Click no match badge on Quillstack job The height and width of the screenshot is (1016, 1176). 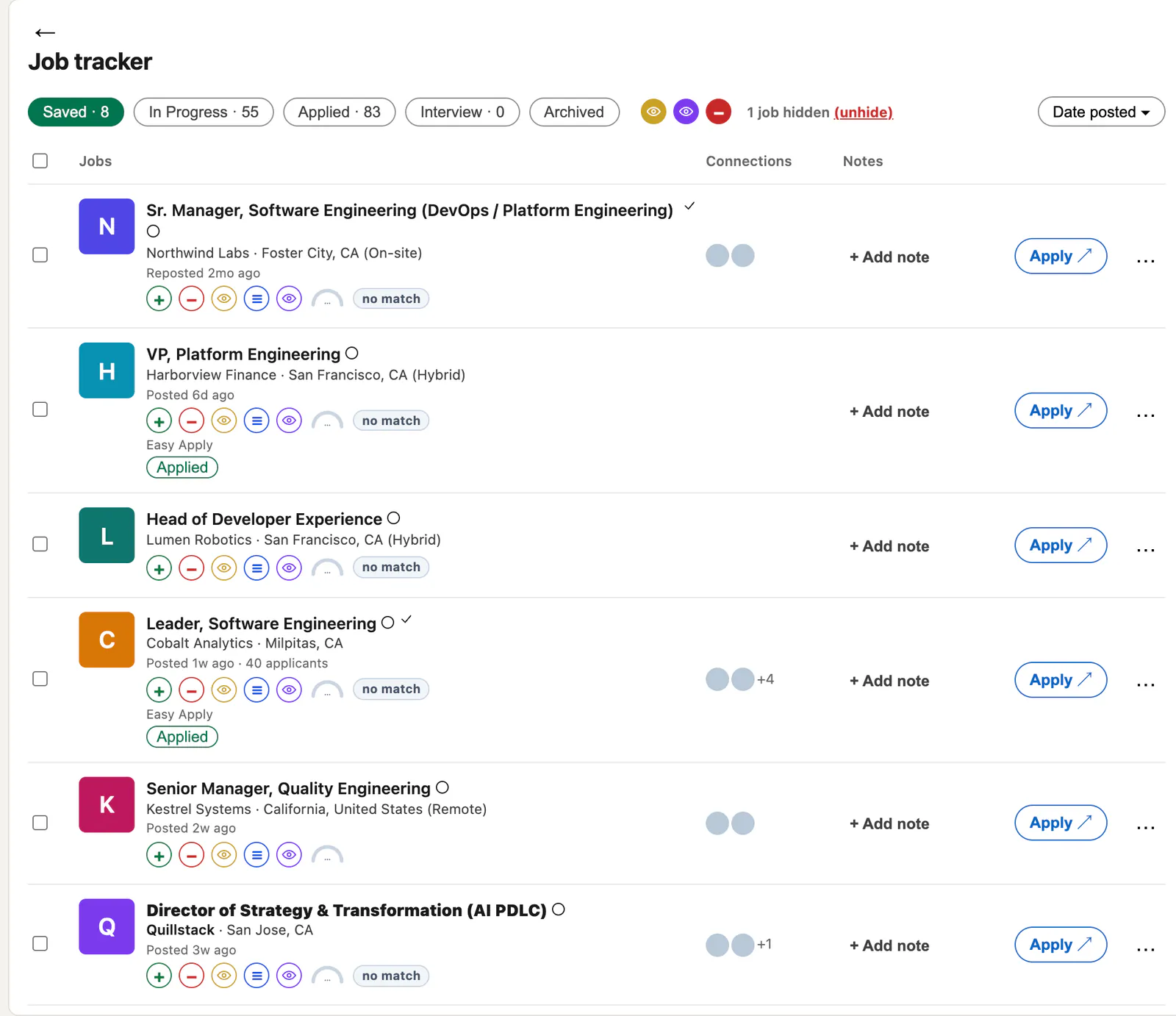(x=391, y=976)
